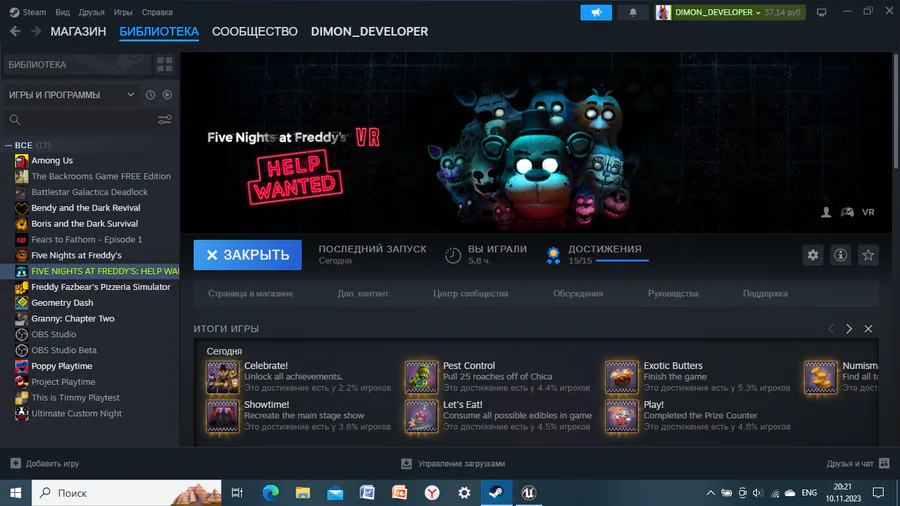Screen dimensions: 900x506
Task: Click the Steam announcements megaphone button
Action: click(596, 12)
